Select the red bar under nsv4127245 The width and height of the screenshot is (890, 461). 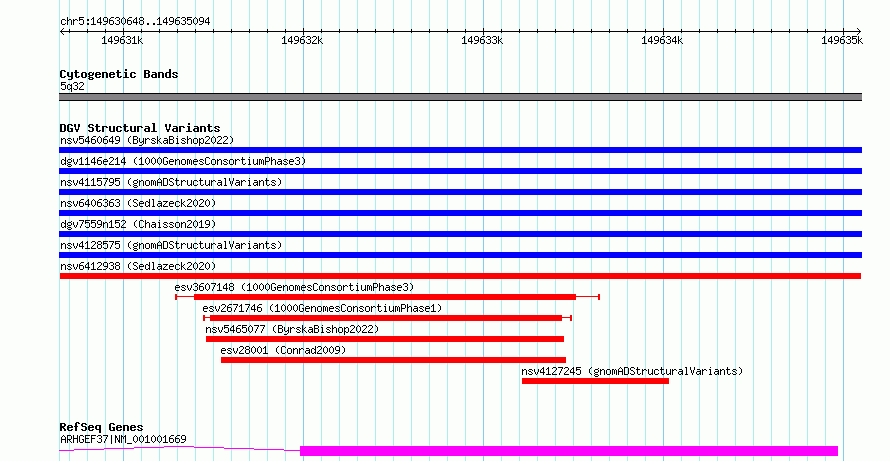pos(595,381)
